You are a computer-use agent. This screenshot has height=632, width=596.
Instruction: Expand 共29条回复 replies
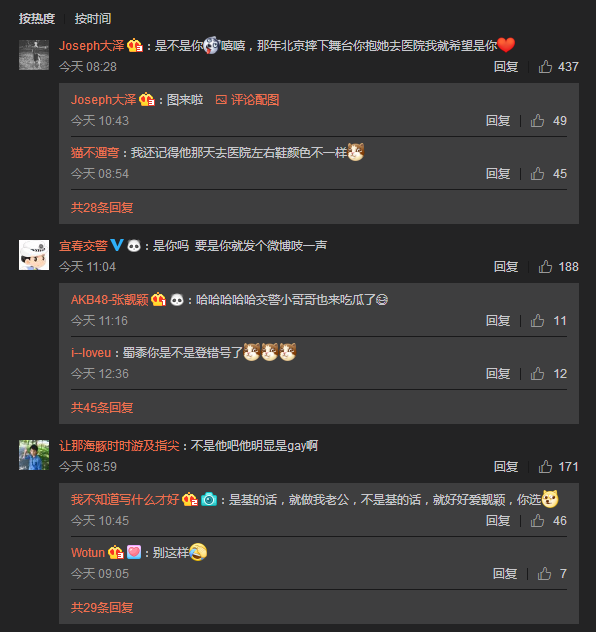click(x=102, y=607)
